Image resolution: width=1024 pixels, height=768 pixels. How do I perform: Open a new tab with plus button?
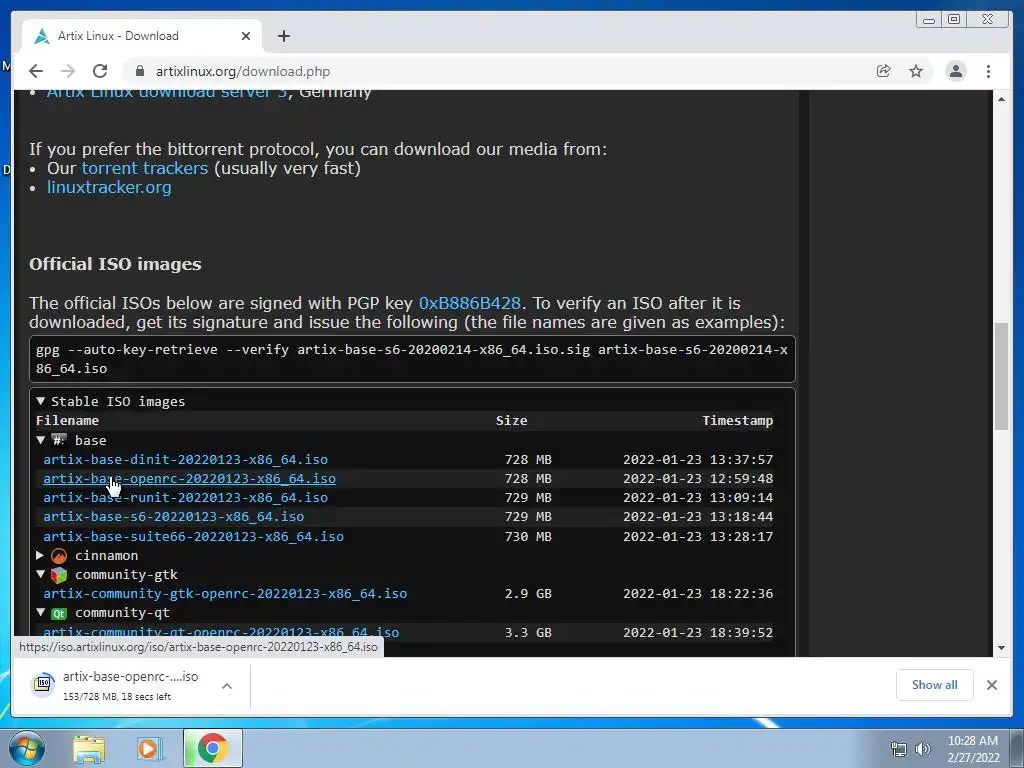coord(283,36)
